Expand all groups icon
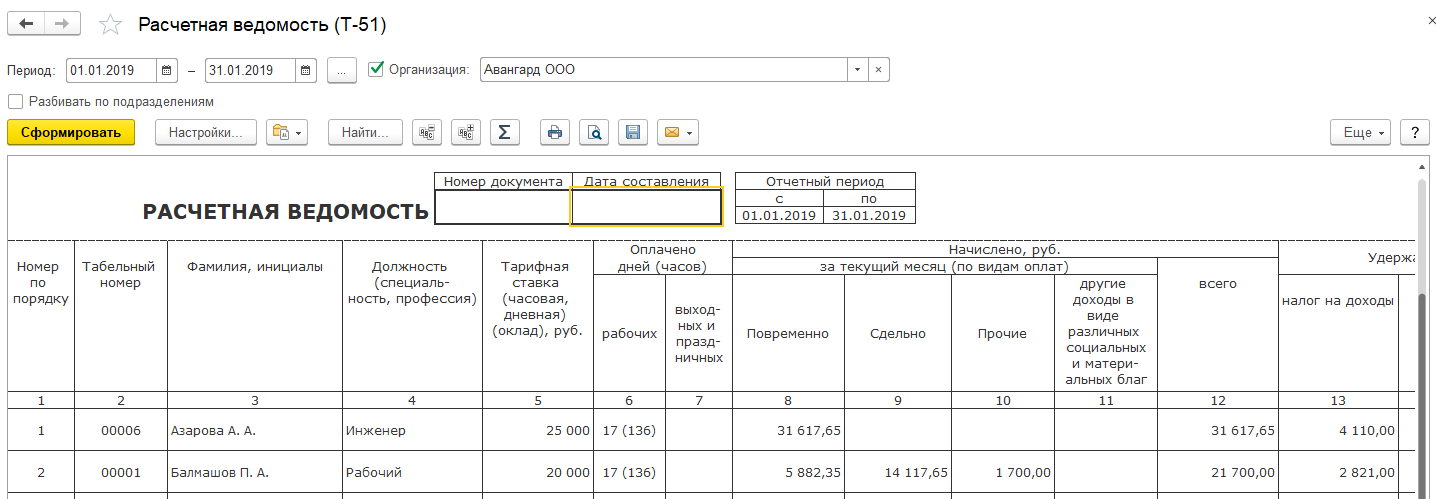 (466, 132)
